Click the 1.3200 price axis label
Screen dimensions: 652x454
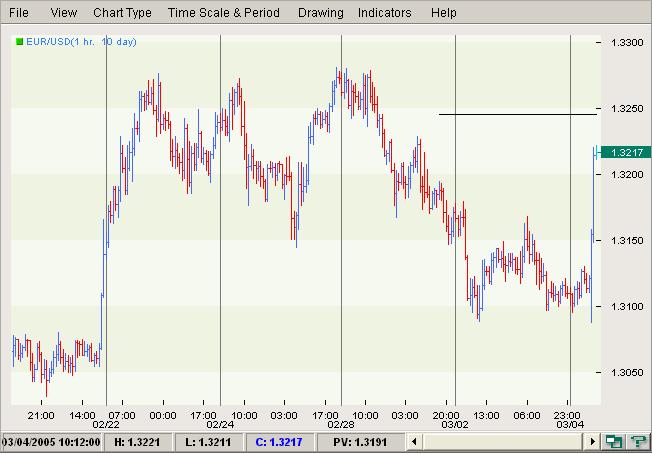point(627,174)
